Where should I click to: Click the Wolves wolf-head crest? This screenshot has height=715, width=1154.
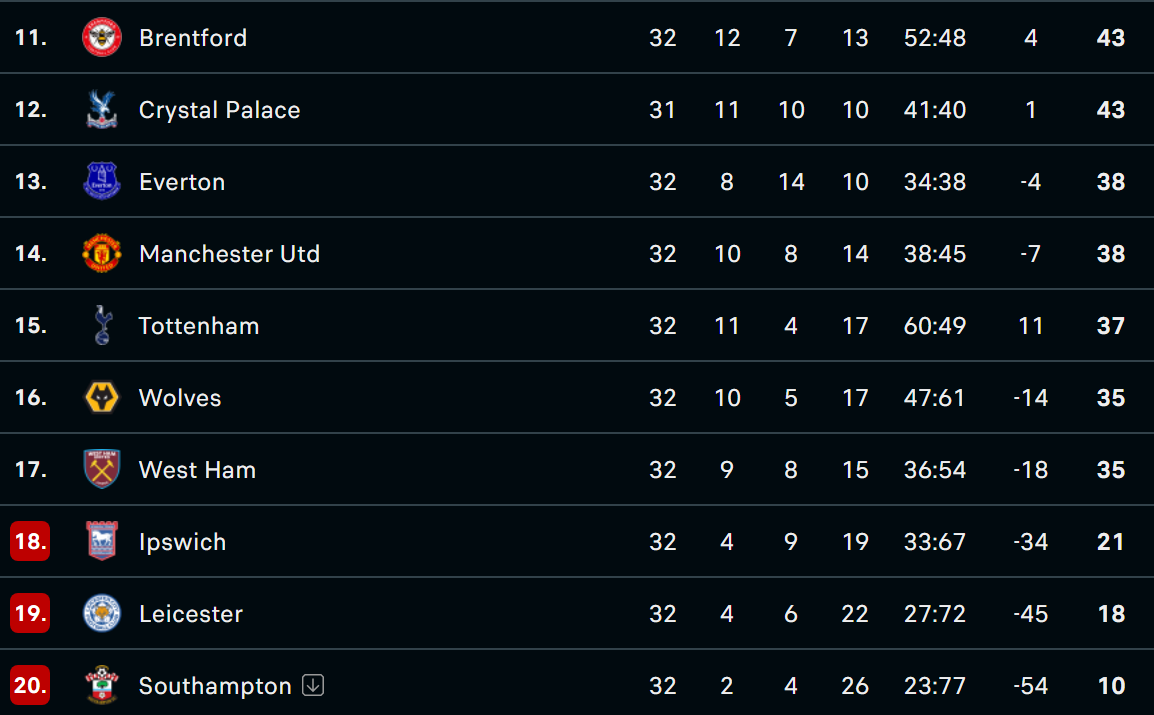pyautogui.click(x=102, y=397)
